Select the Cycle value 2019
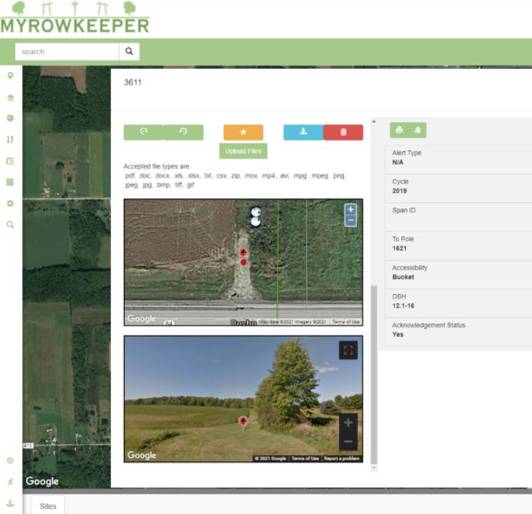Image resolution: width=532 pixels, height=514 pixels. point(399,191)
